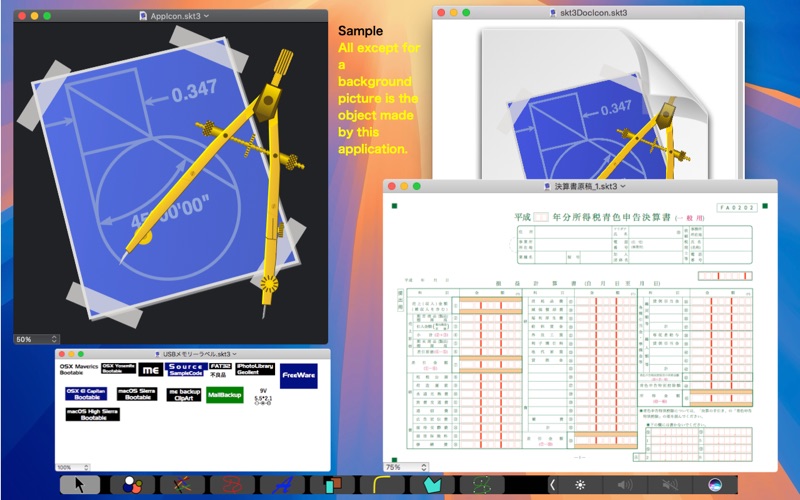Open the 75% zoom popup in 決算書原稿 window
This screenshot has height=500, width=800.
click(406, 467)
